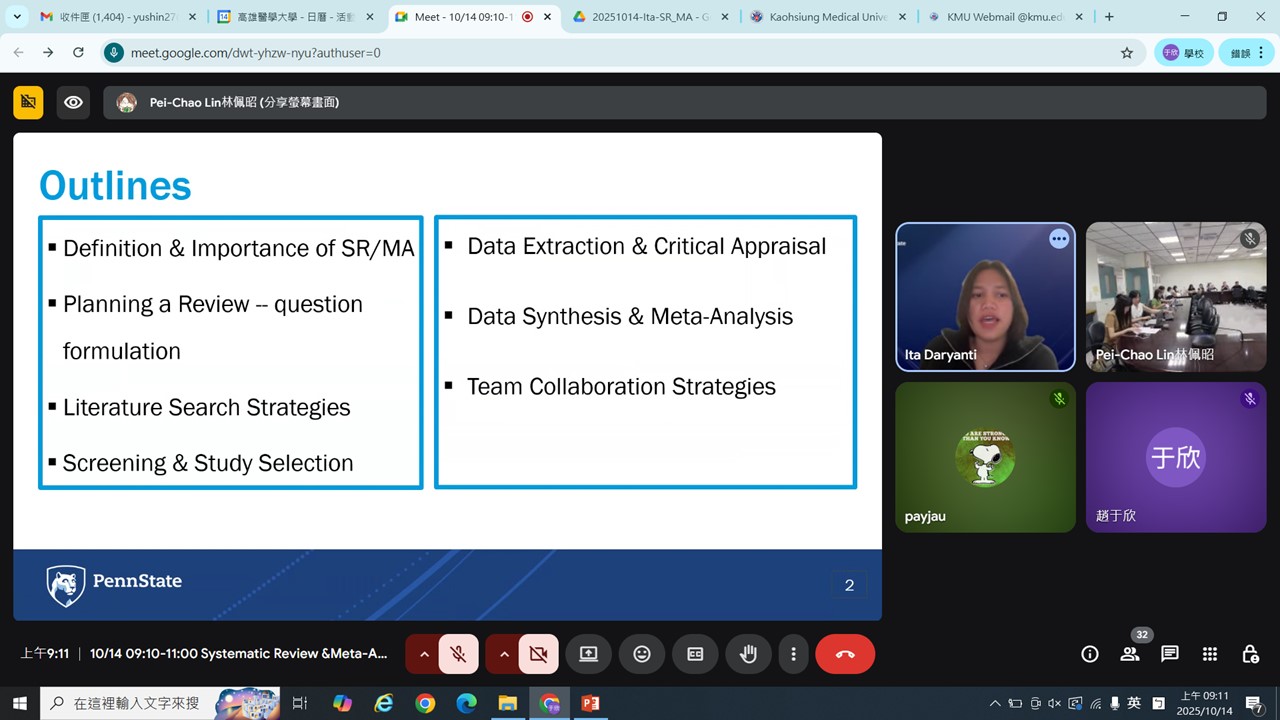The height and width of the screenshot is (720, 1280).
Task: Open the emoji reactions panel
Action: coord(642,654)
